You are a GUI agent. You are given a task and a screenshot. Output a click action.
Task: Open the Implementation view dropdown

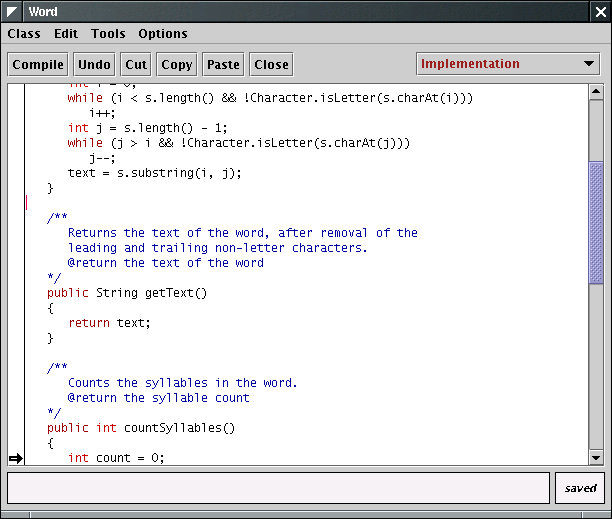[508, 64]
